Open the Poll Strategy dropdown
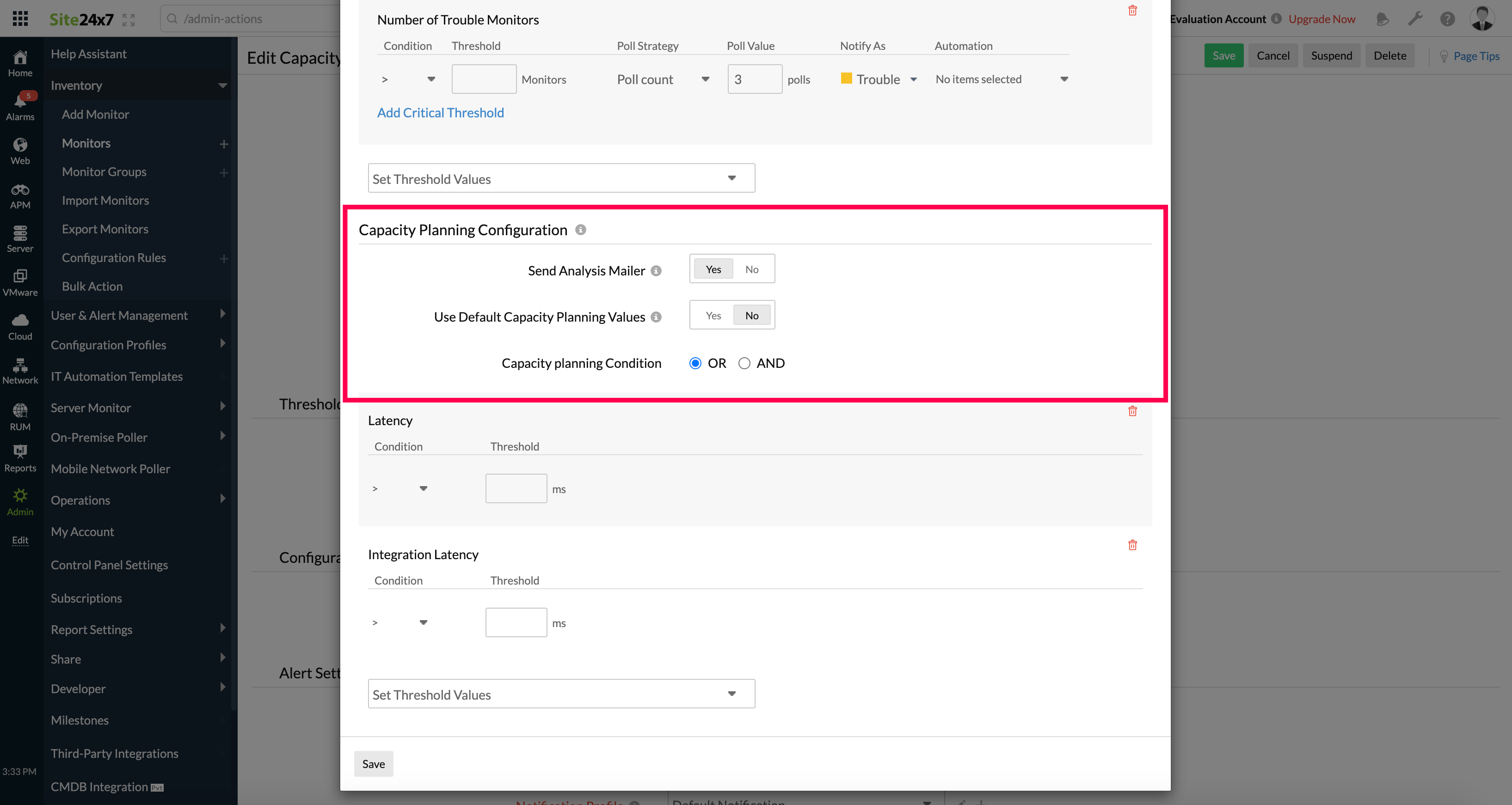This screenshot has width=1512, height=805. point(704,79)
